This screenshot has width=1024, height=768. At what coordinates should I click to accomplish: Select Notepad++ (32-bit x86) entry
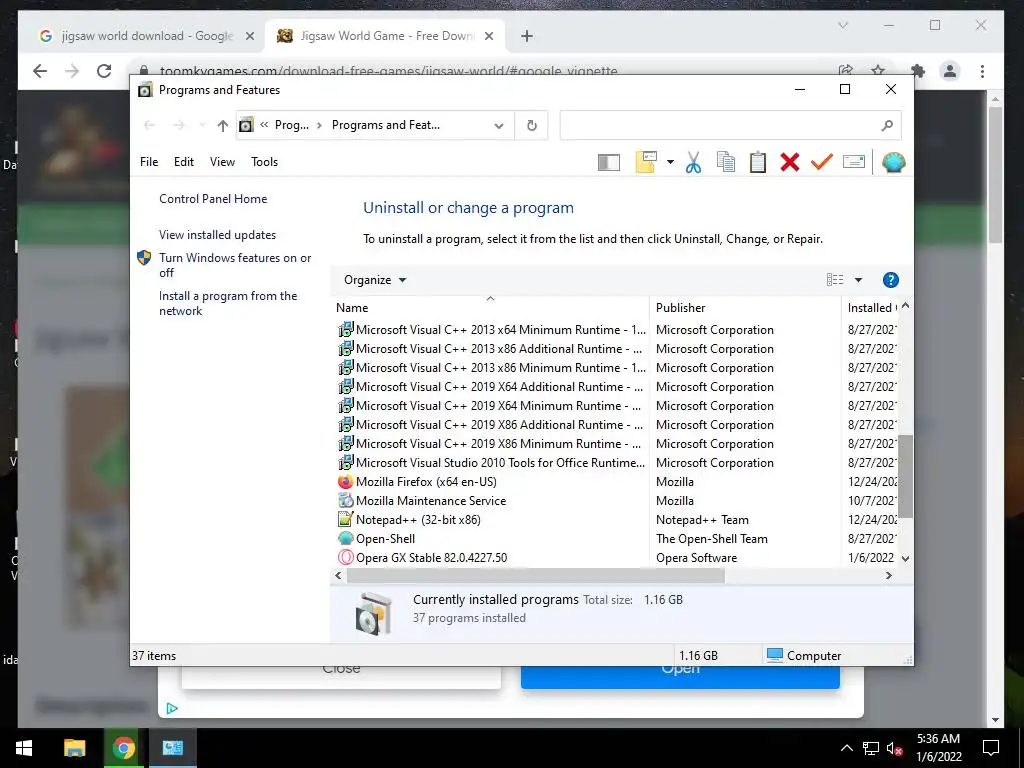pos(418,520)
